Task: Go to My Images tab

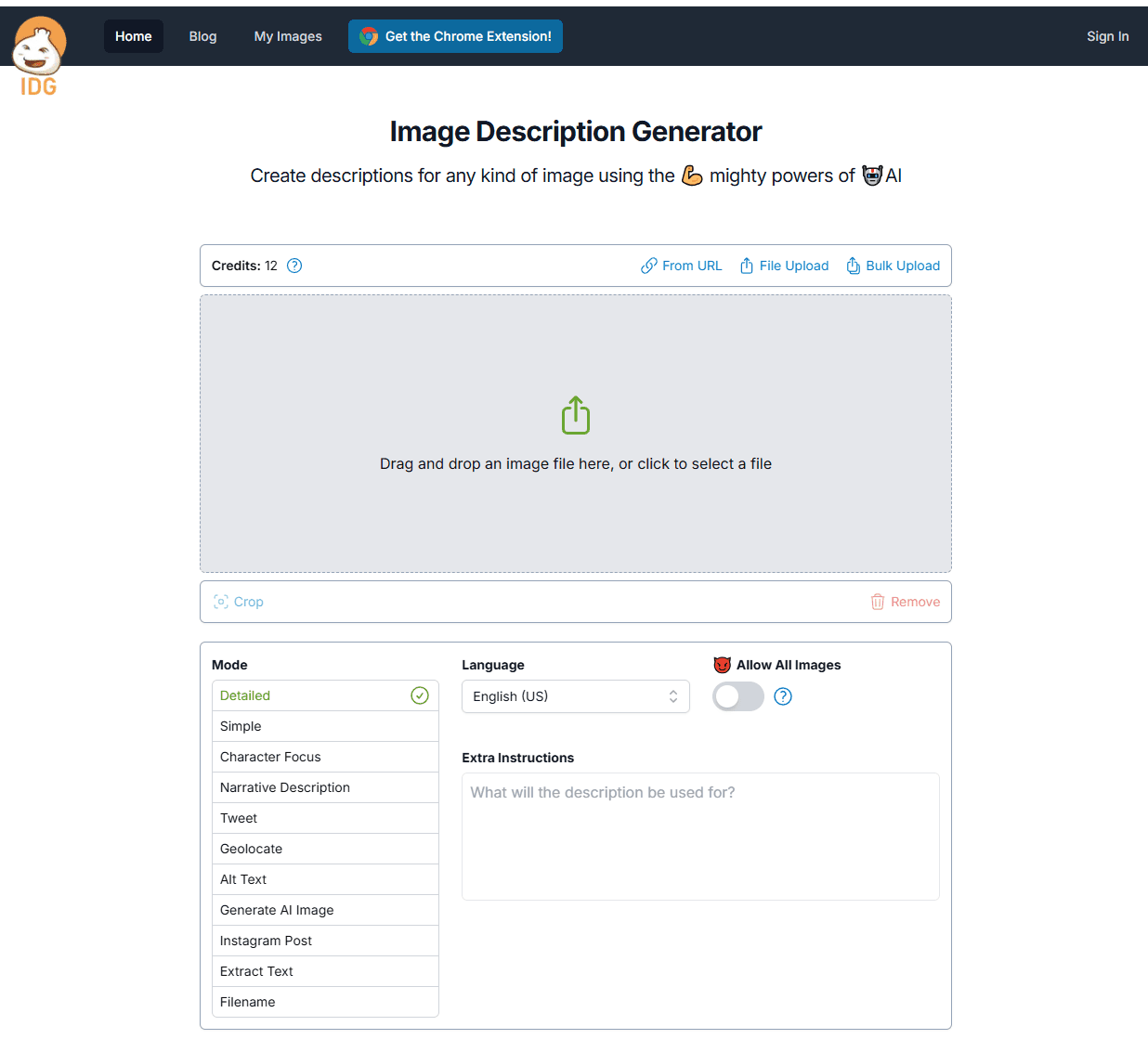Action: pyautogui.click(x=288, y=36)
